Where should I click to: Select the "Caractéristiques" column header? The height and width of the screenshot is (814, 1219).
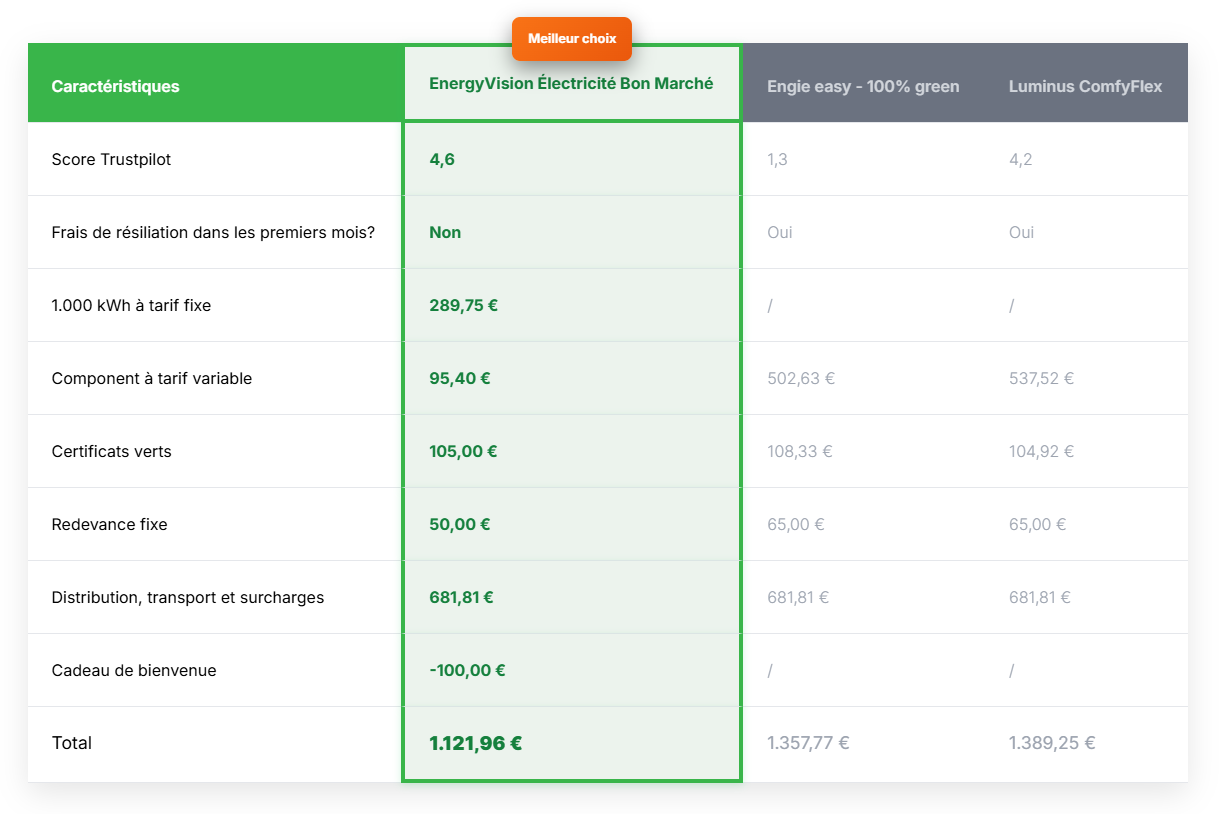tap(116, 86)
